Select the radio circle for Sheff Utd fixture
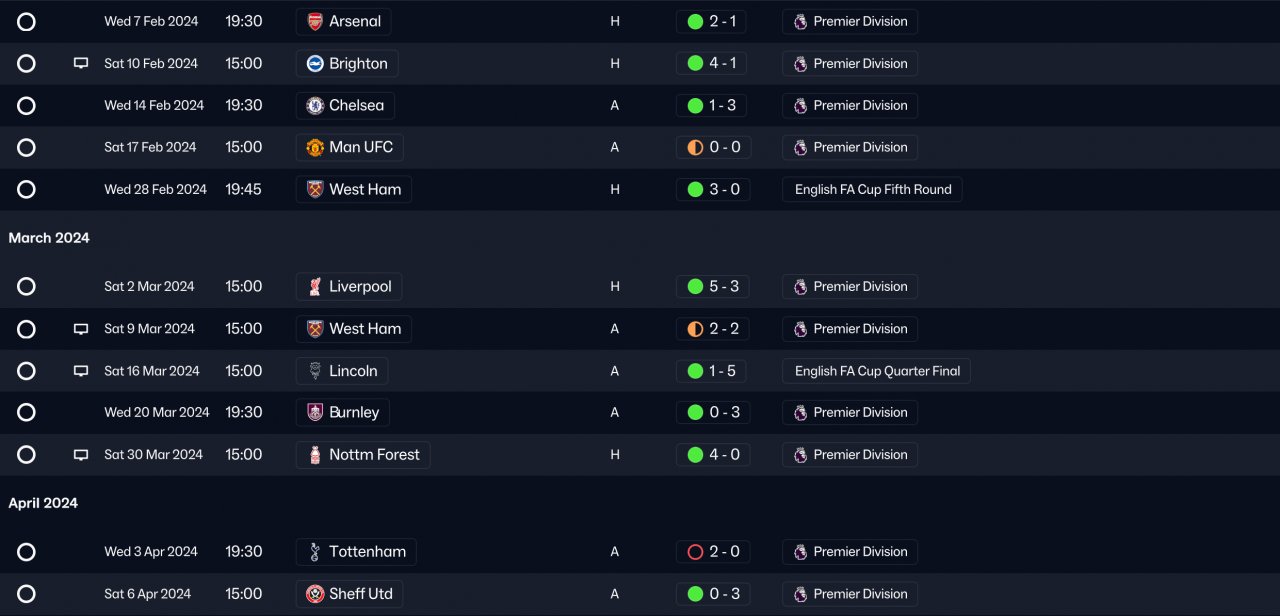 (27, 594)
